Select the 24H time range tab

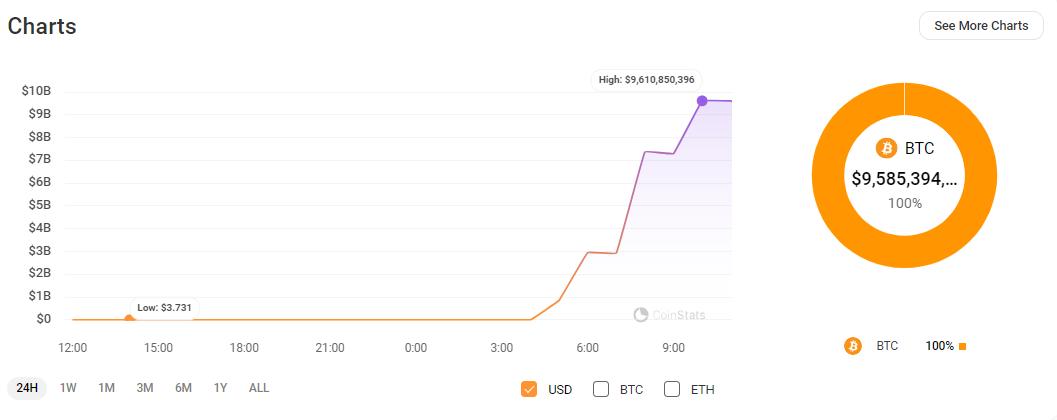[28, 388]
